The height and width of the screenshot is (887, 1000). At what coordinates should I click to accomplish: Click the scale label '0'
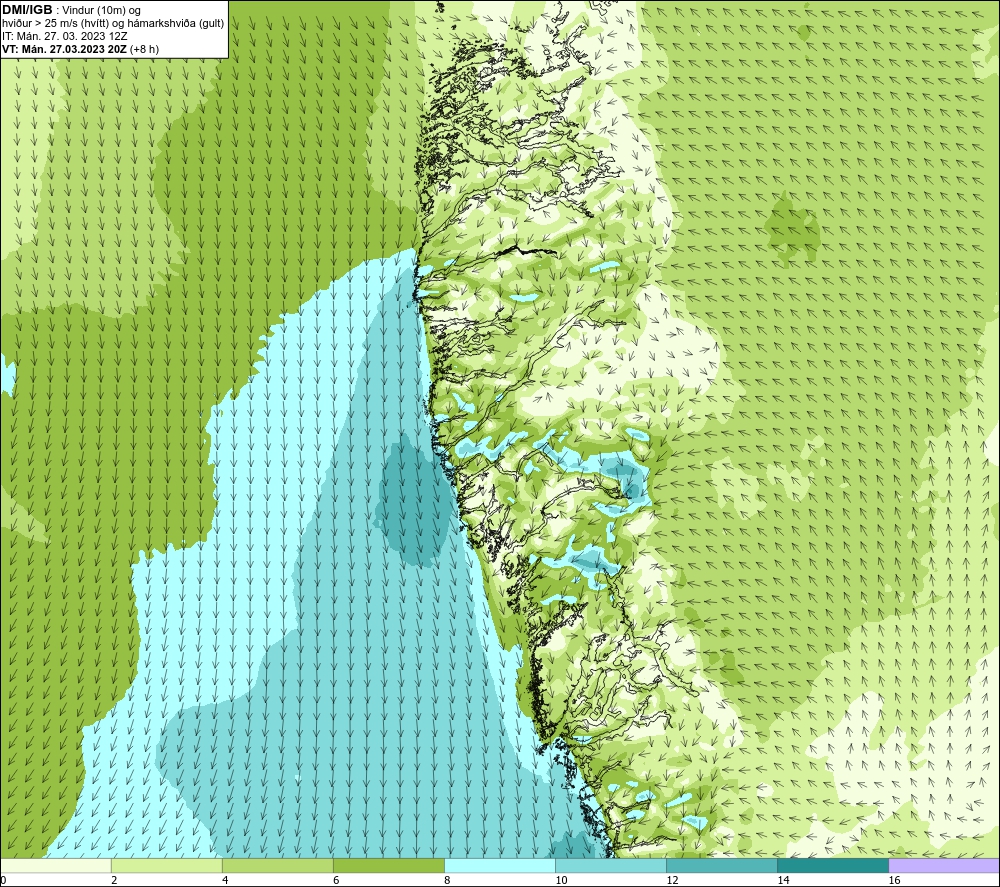point(3,881)
